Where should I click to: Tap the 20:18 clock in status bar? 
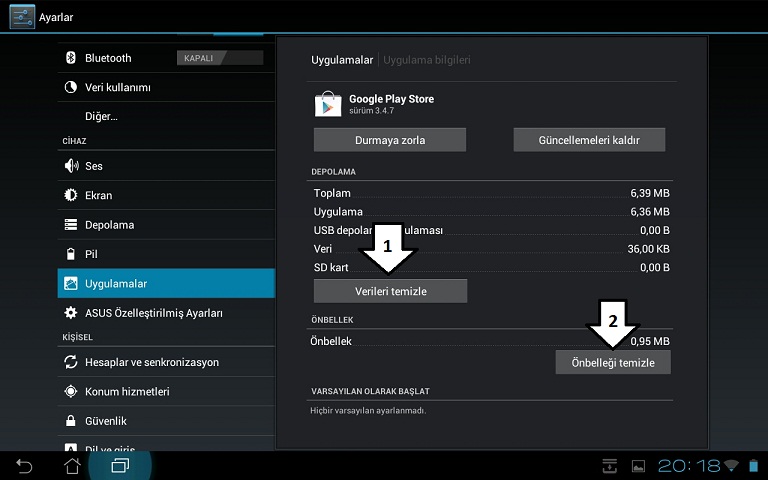(x=689, y=466)
